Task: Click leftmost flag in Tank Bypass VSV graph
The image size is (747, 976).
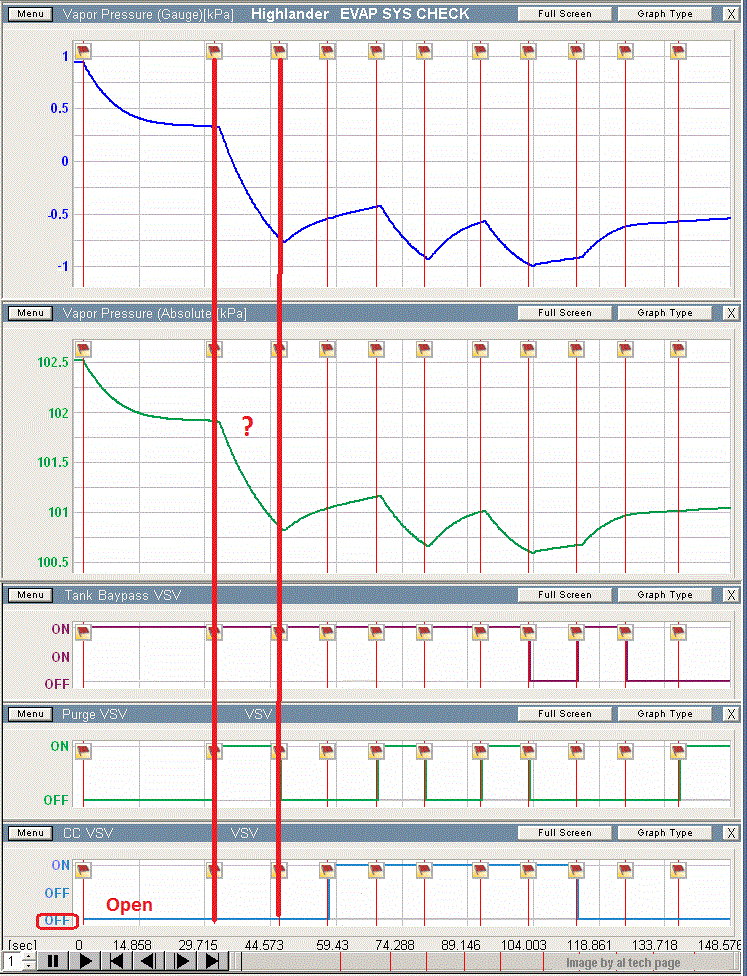Action: click(83, 632)
